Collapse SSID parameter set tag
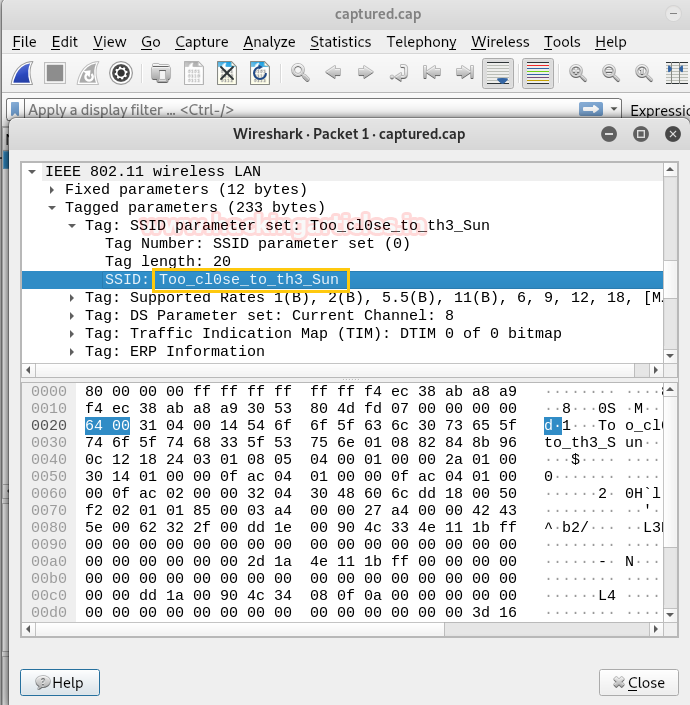The height and width of the screenshot is (705, 690). [x=72, y=226]
